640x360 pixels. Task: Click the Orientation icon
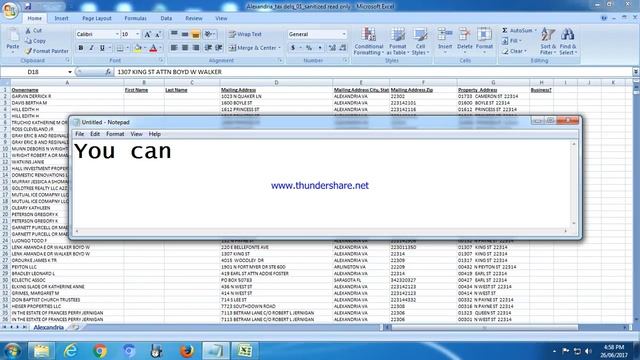pos(208,34)
